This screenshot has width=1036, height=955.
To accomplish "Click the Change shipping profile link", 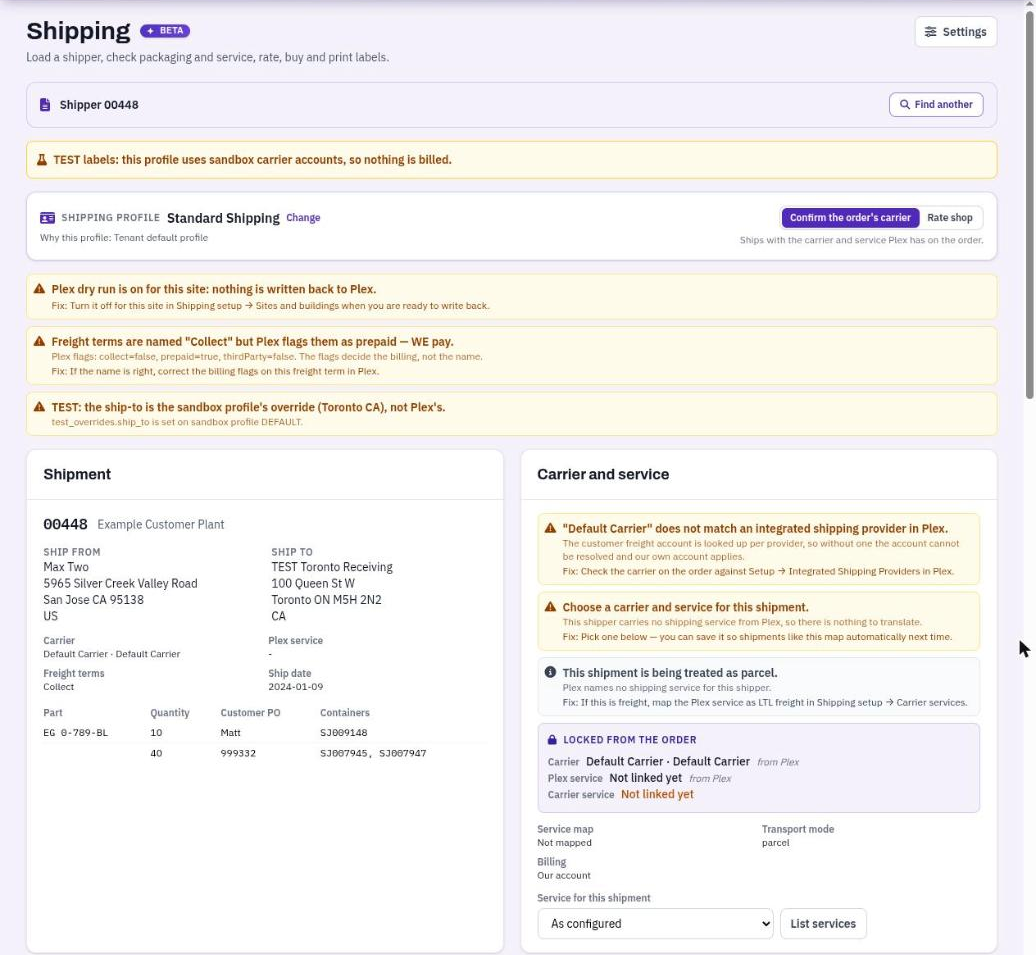I will 303,217.
